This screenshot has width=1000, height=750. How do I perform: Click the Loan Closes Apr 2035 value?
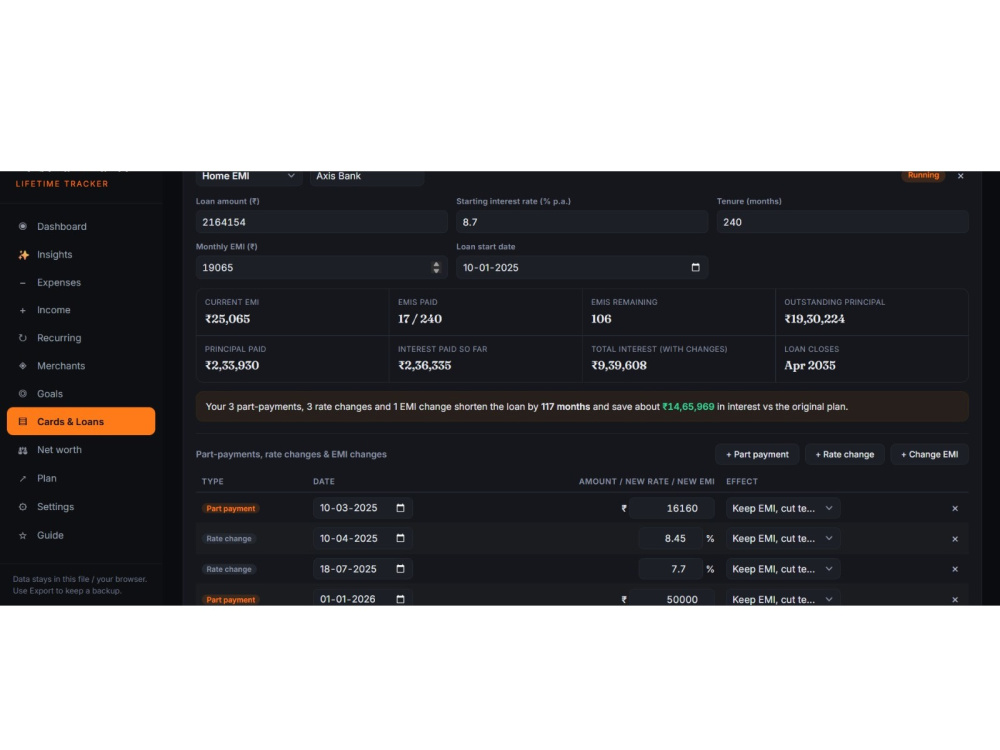tap(809, 365)
